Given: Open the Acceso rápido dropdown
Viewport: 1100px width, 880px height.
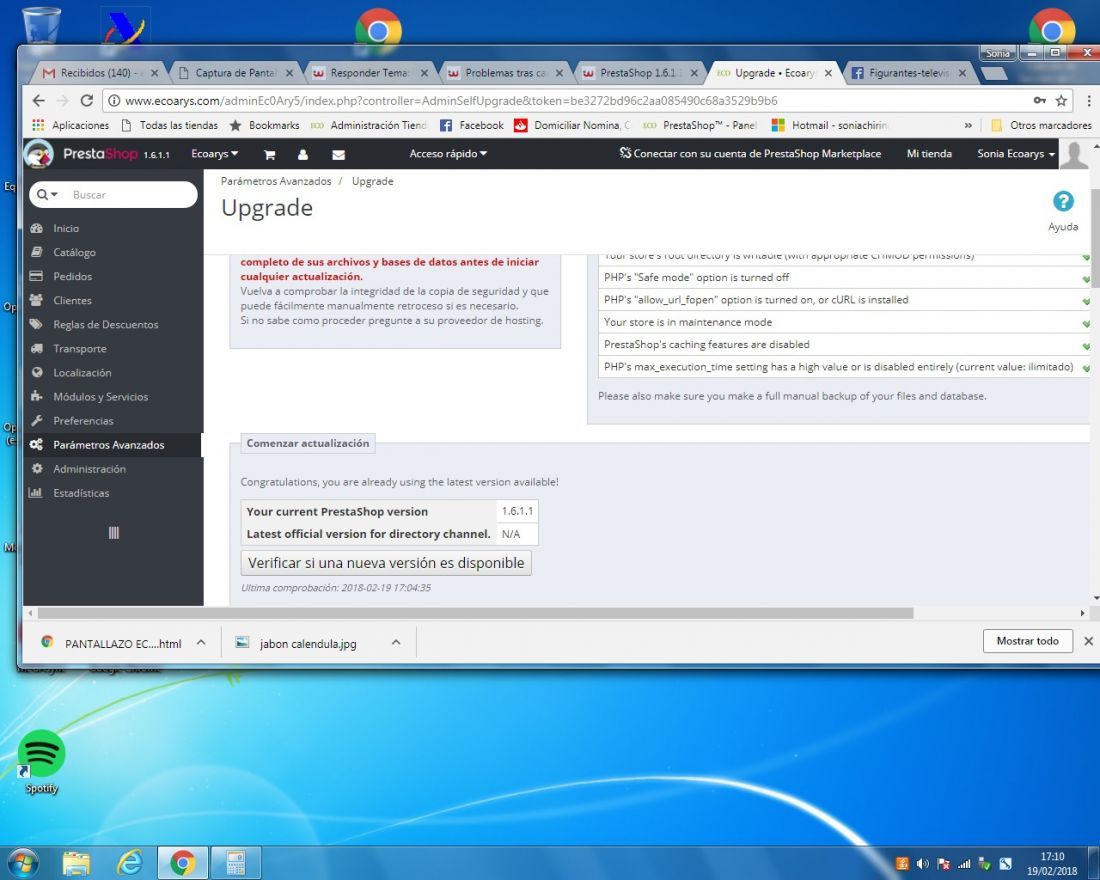Looking at the screenshot, I should (x=448, y=154).
